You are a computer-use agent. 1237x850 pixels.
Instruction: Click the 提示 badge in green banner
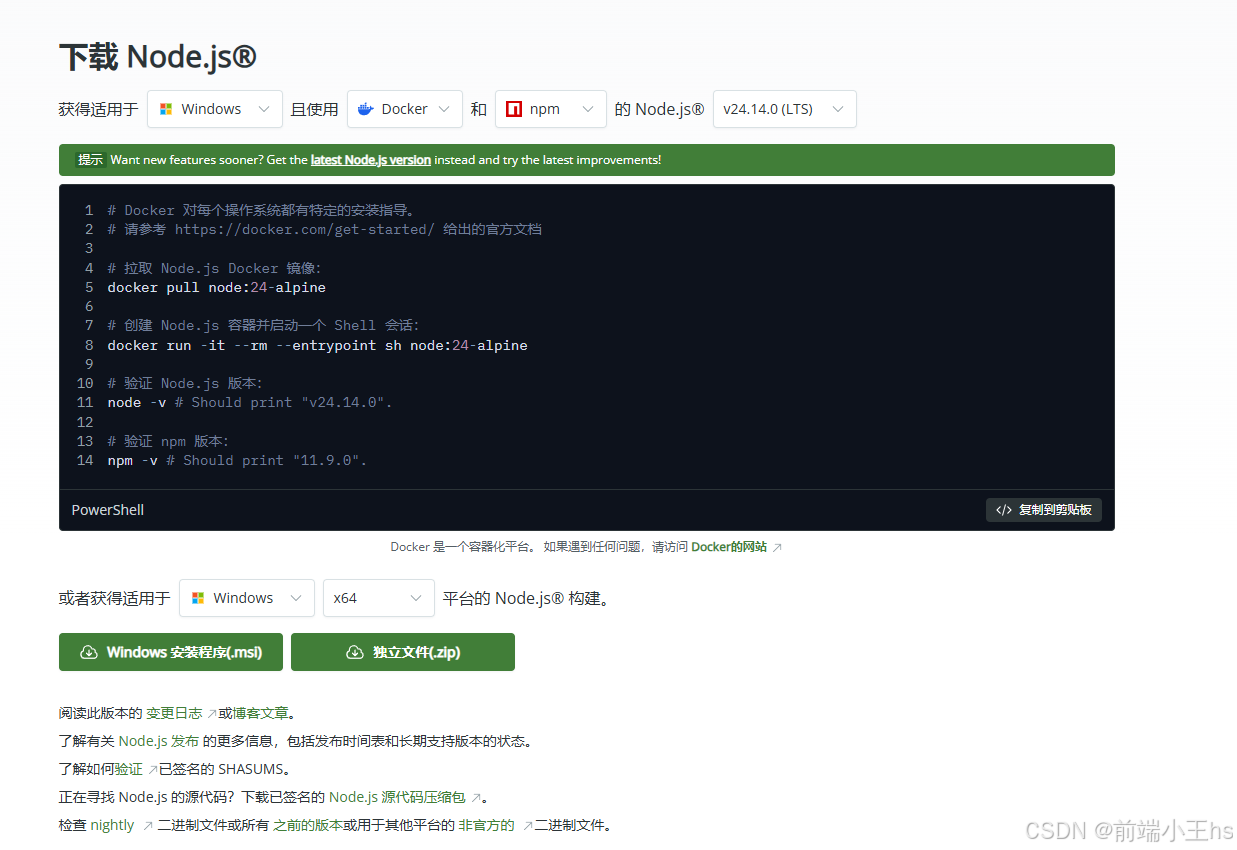[91, 160]
